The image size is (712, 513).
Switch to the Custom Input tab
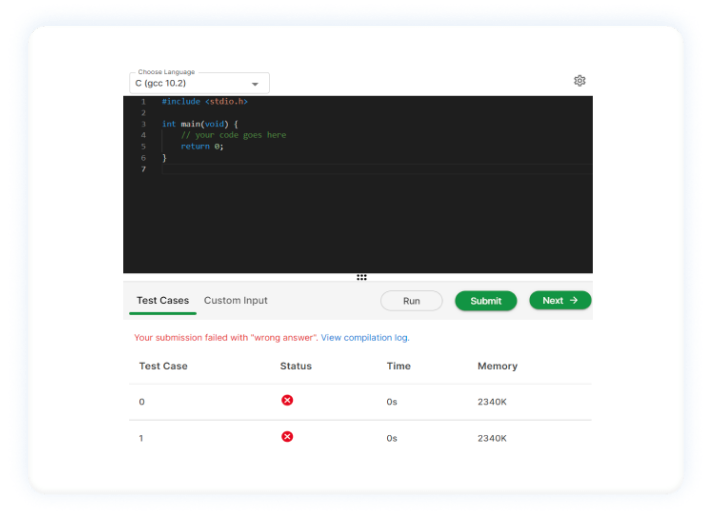point(235,301)
